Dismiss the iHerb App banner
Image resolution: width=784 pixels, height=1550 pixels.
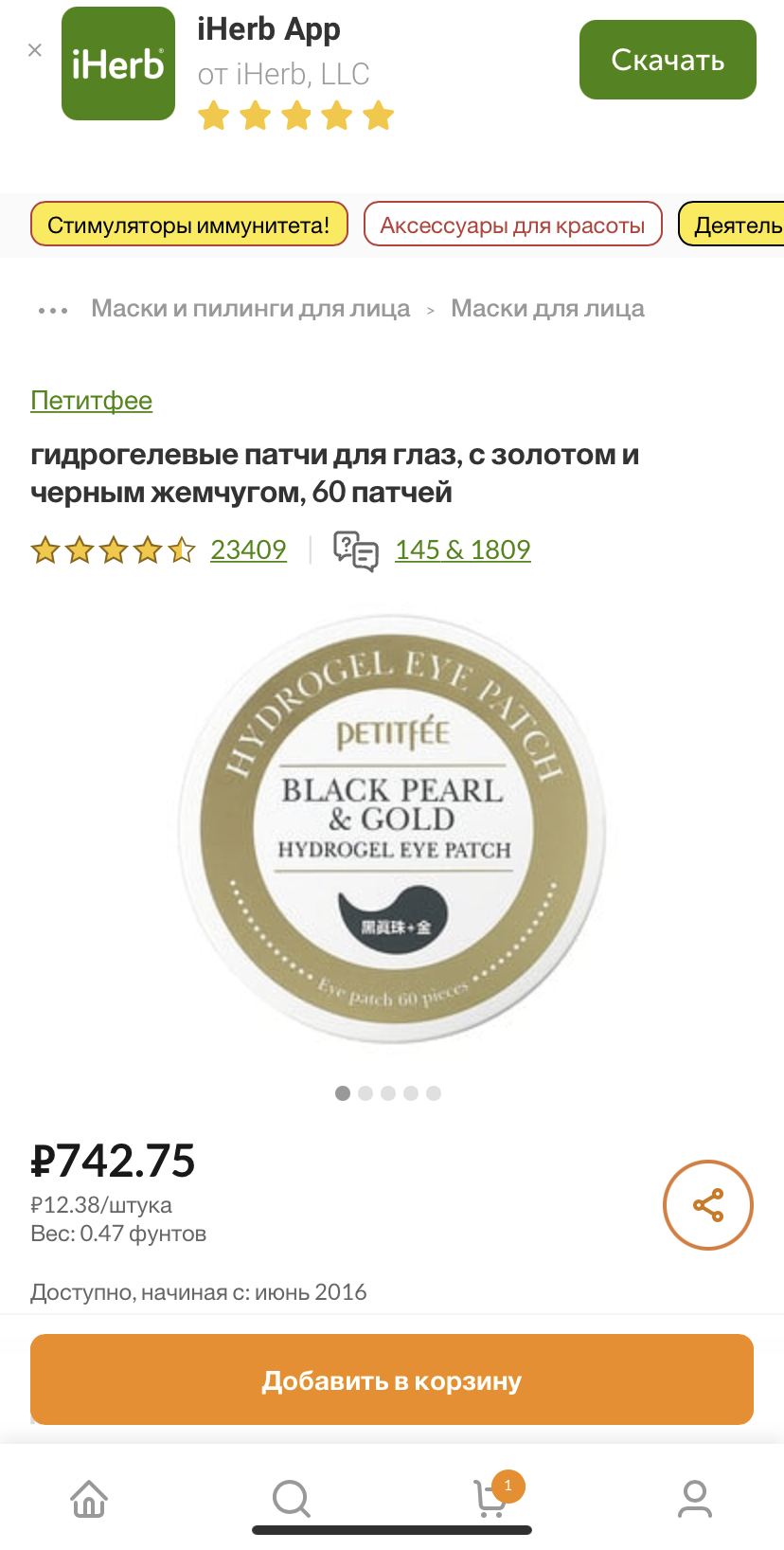pyautogui.click(x=35, y=50)
